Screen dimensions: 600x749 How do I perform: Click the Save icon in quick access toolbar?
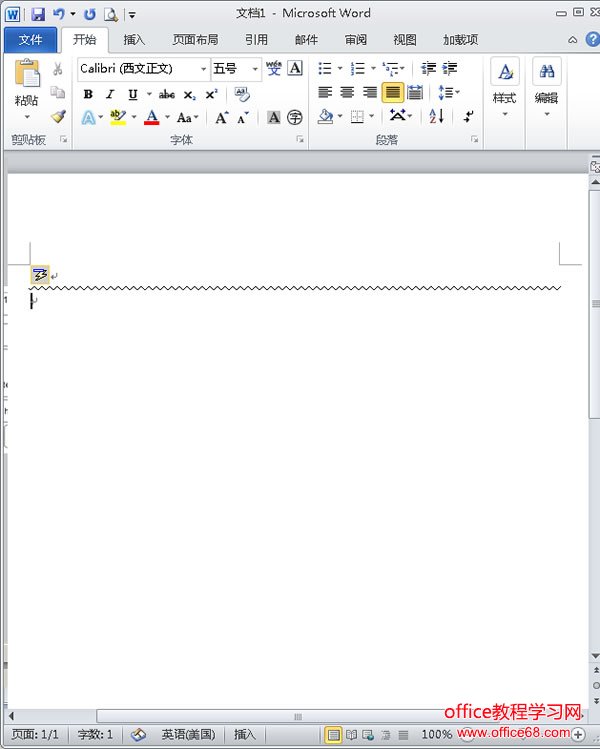point(38,14)
